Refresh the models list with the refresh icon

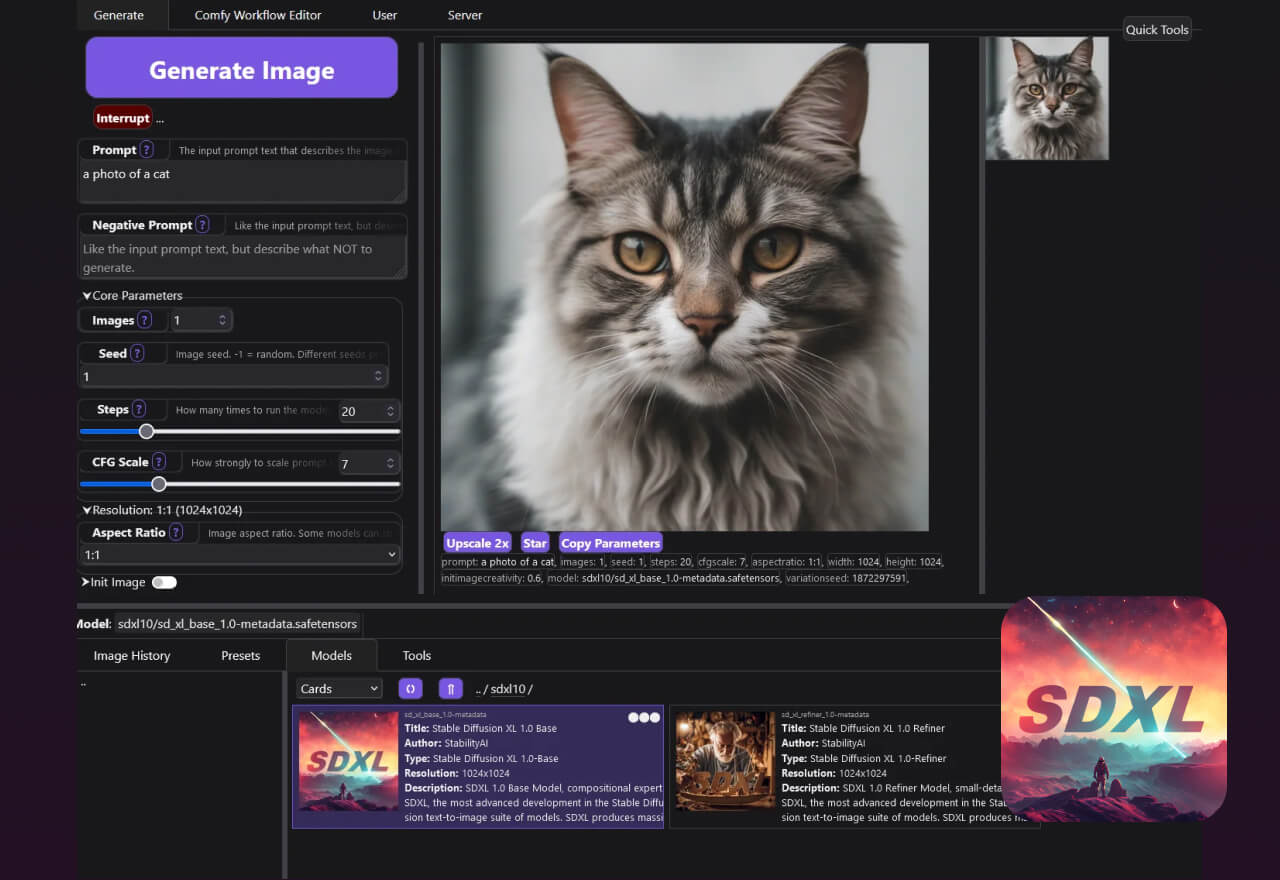(410, 689)
